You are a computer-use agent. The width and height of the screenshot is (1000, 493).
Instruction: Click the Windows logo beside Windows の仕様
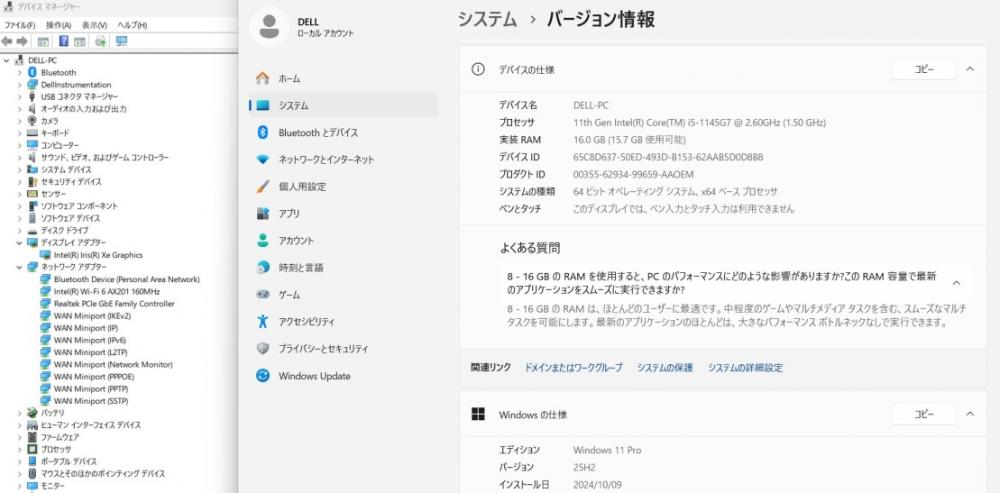(478, 415)
